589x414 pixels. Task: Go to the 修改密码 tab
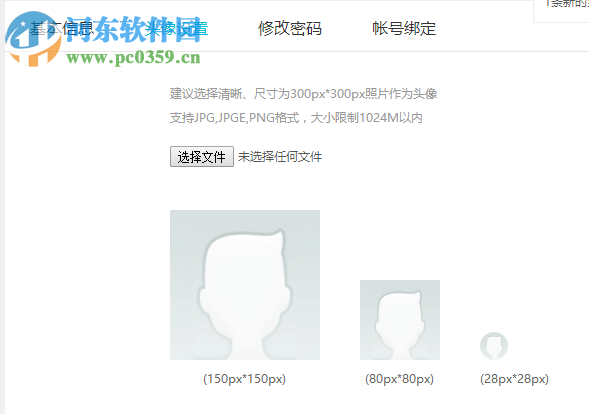pyautogui.click(x=290, y=28)
